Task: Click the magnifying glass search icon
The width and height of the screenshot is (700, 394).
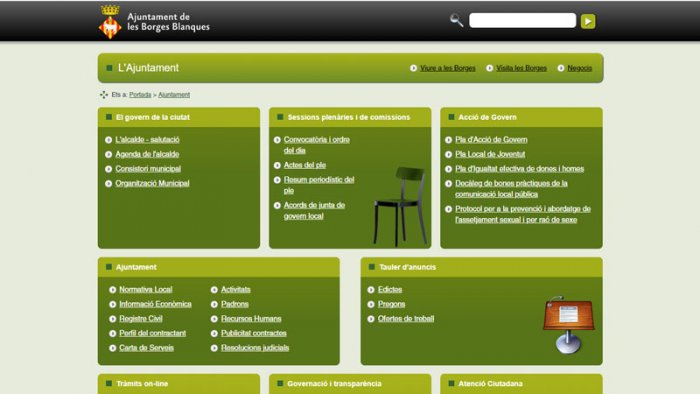Action: pos(456,20)
